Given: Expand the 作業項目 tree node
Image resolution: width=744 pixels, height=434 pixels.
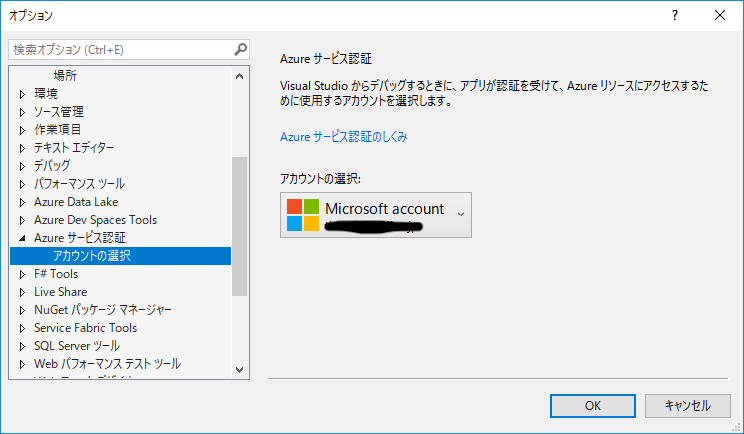Looking at the screenshot, I should coord(22,130).
